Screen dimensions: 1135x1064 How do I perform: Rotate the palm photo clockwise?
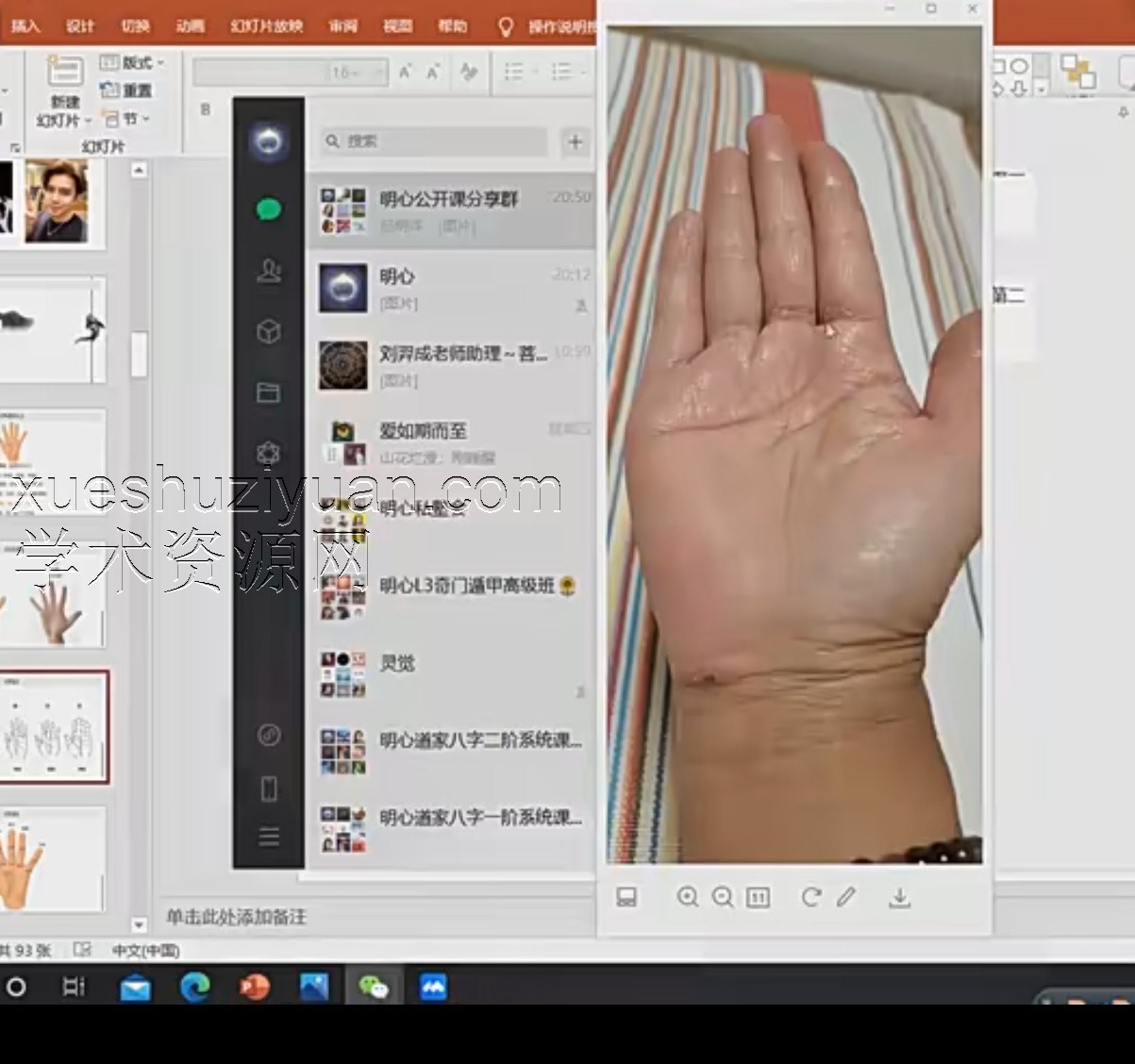(x=810, y=897)
